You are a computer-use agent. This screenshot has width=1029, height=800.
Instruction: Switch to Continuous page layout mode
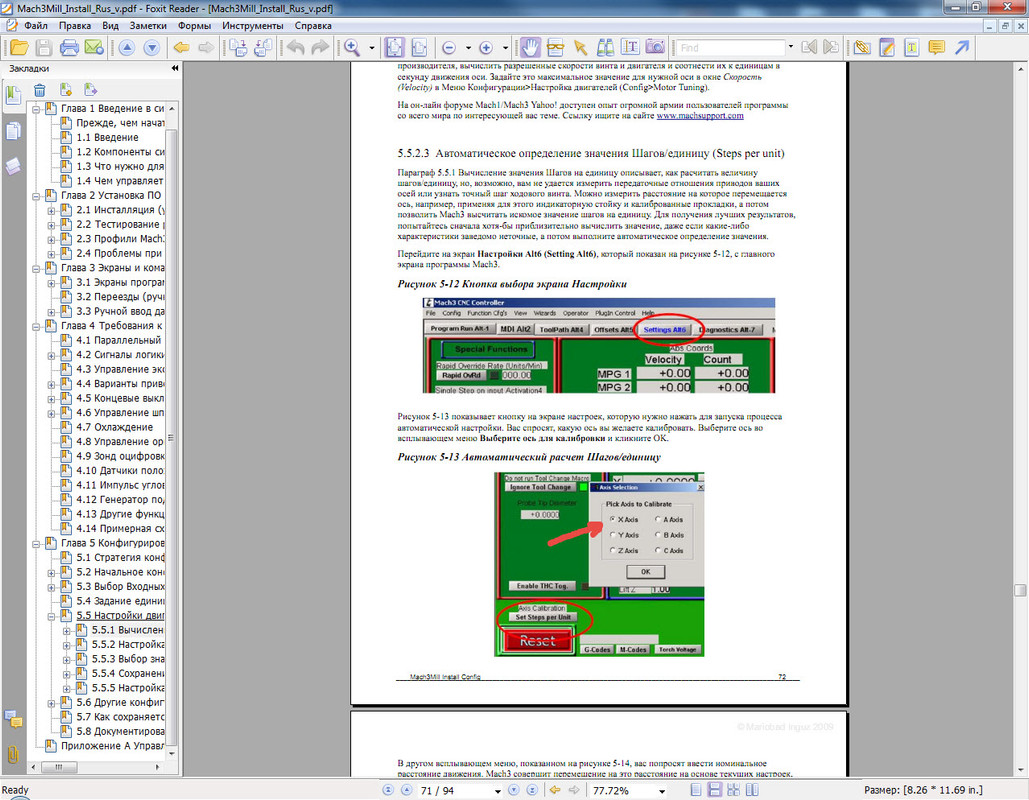point(715,790)
